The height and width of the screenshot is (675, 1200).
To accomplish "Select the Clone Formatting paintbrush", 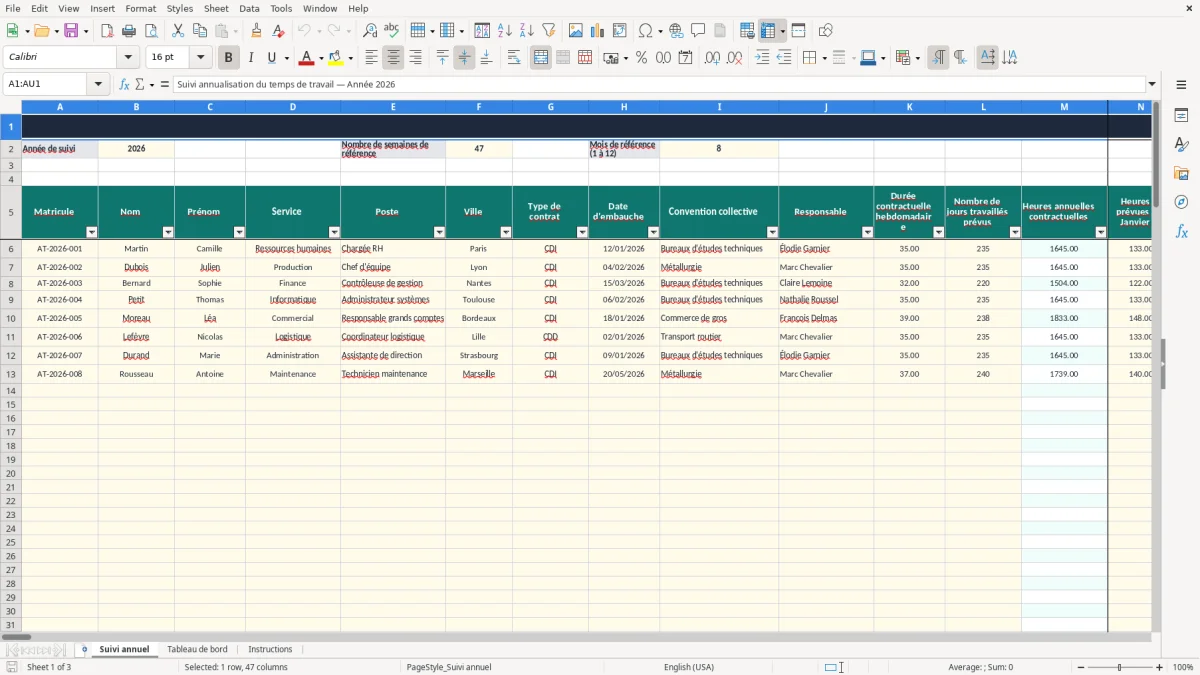I will click(x=257, y=31).
